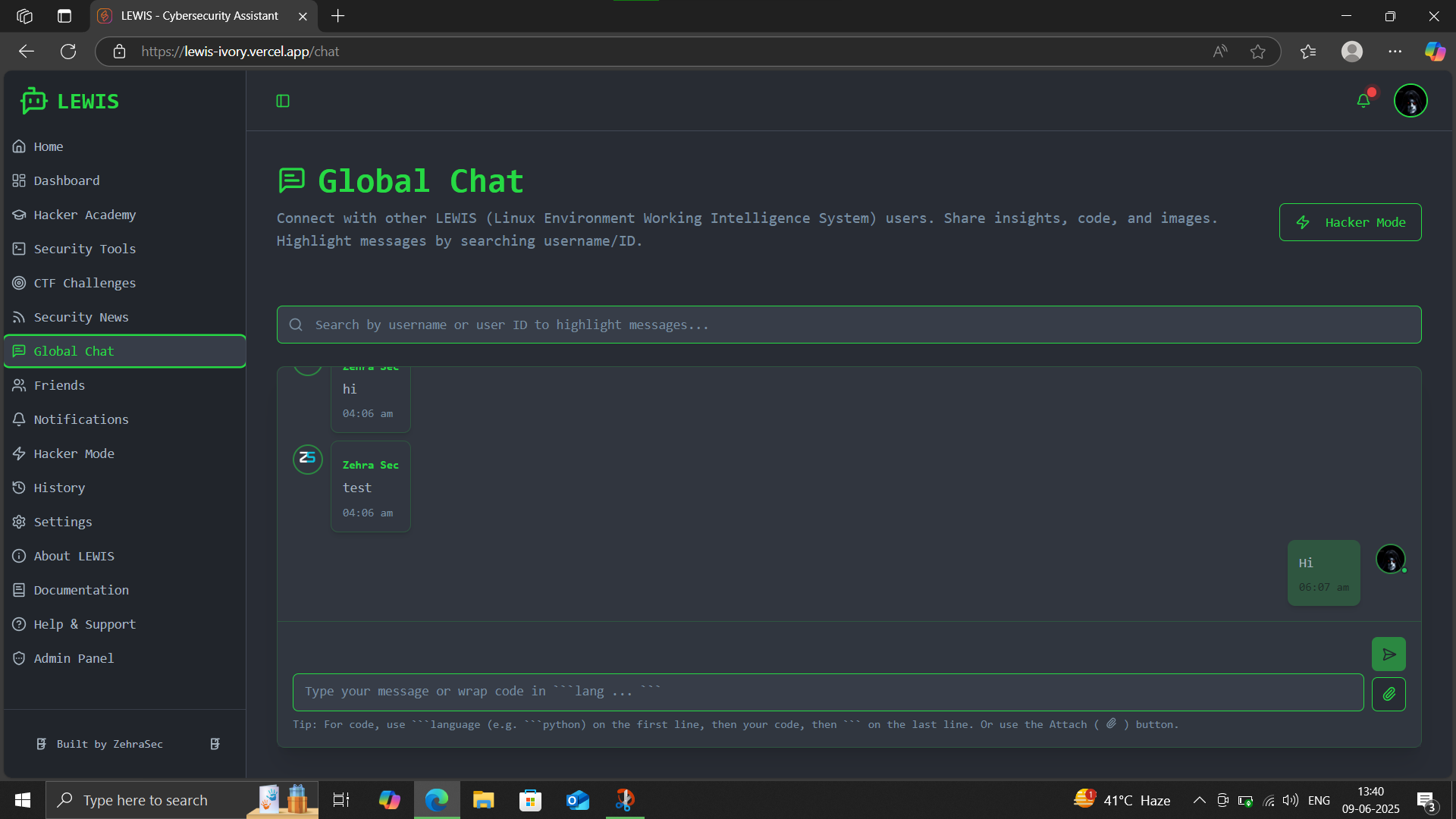Focus the chat message text box
This screenshot has height=819, width=1456.
[x=827, y=692]
